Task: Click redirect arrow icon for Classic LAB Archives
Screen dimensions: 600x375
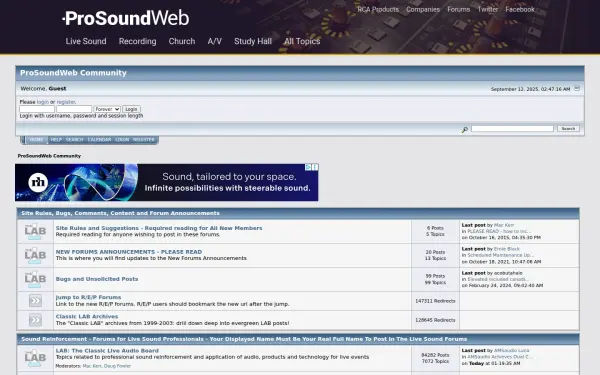Action: [35, 320]
